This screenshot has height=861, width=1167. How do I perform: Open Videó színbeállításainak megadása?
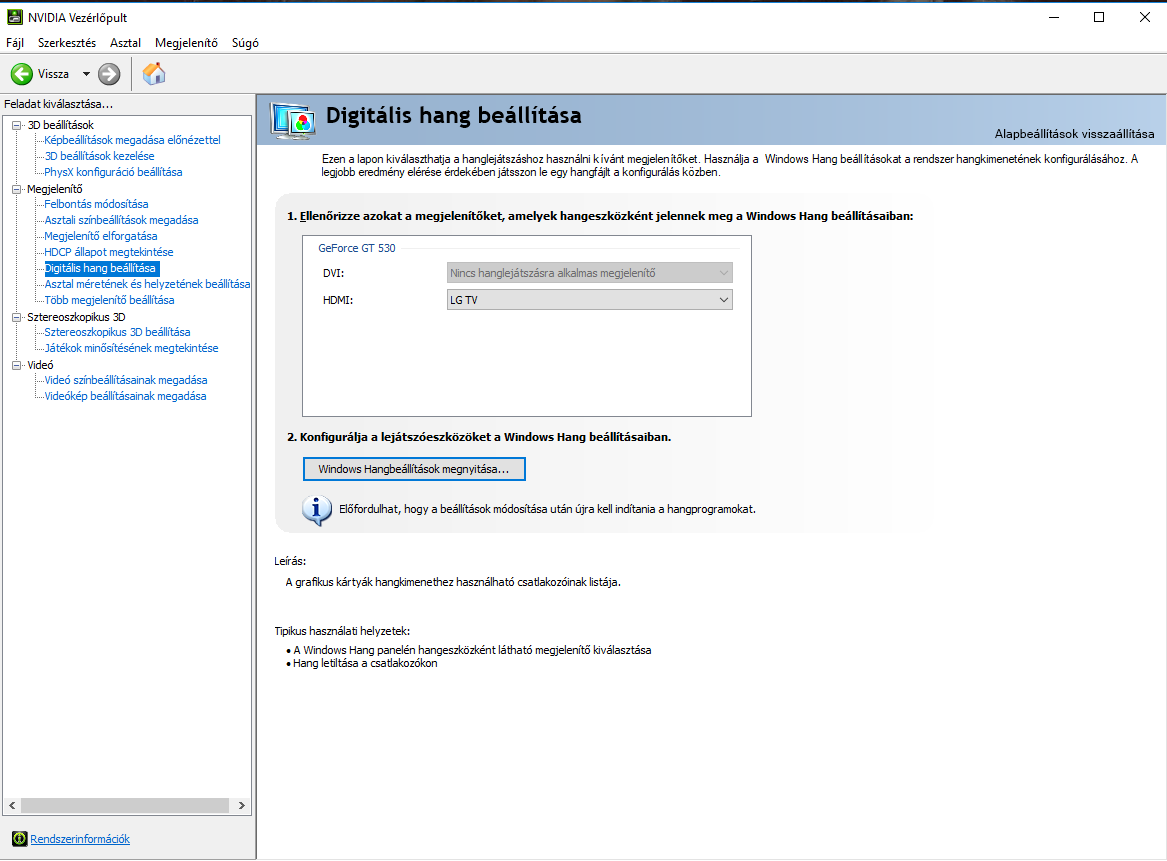pos(126,380)
